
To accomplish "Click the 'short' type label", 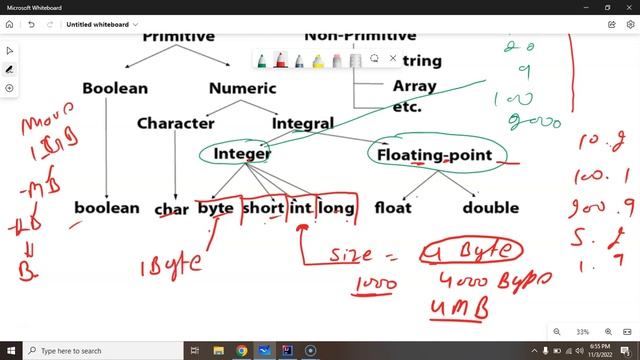I will pos(263,208).
